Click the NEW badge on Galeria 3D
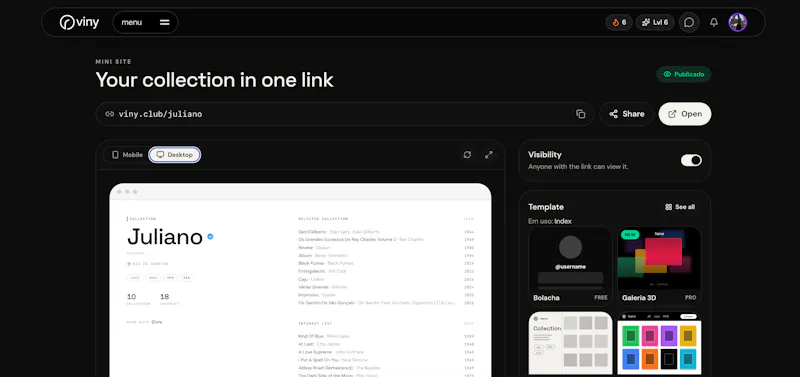 coord(630,235)
